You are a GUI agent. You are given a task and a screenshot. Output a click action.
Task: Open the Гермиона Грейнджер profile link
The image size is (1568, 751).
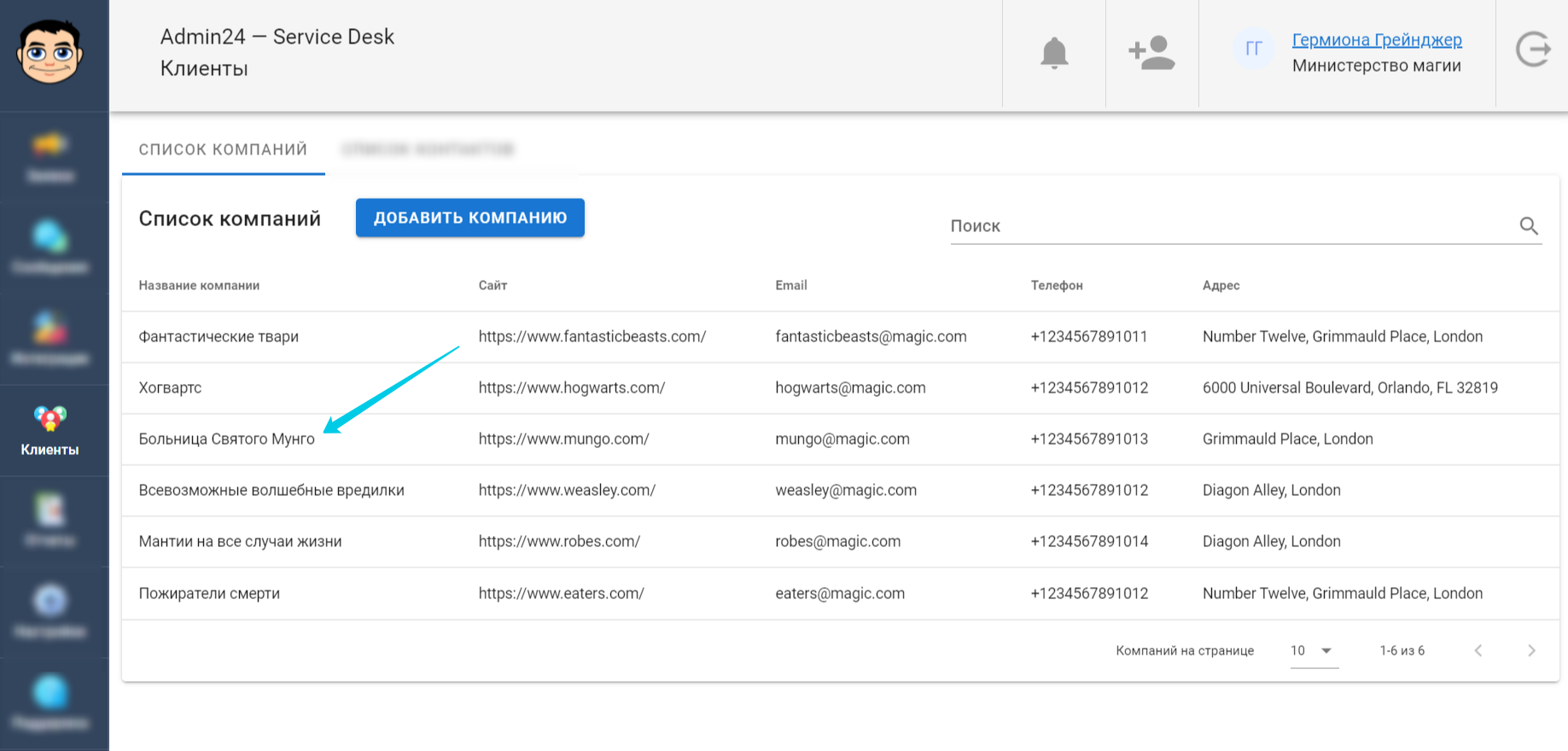click(x=1377, y=40)
